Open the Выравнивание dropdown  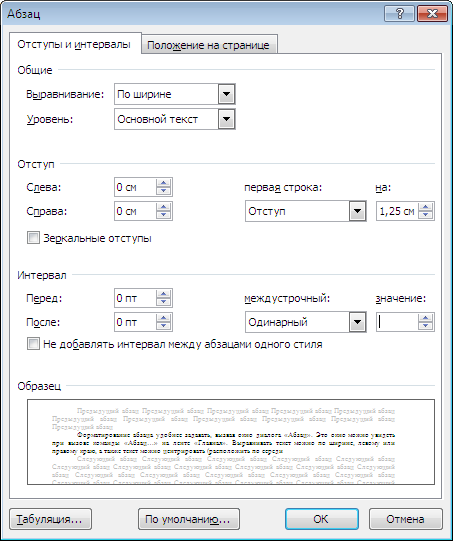pyautogui.click(x=226, y=94)
